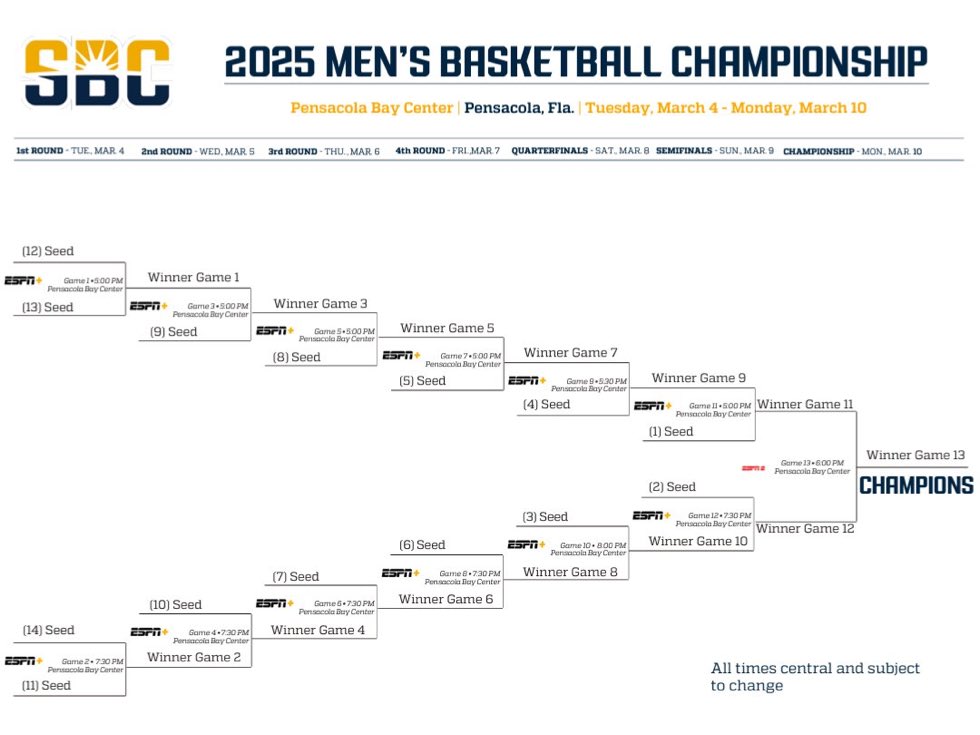Click the ESPN+ logo beside Game 11
The height and width of the screenshot is (735, 980).
(652, 406)
